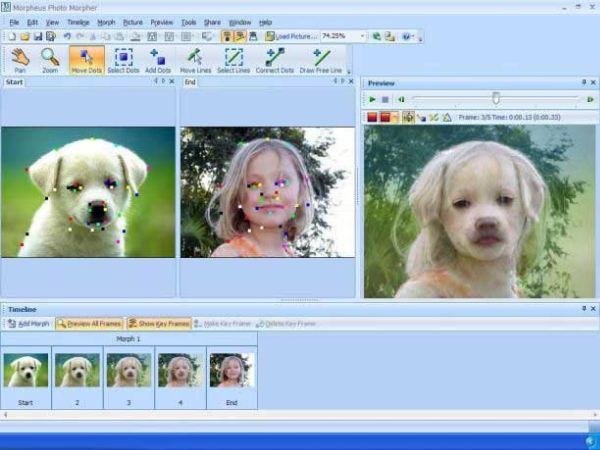Click the left arrow in Start panel header
The height and width of the screenshot is (450, 600).
(x=156, y=81)
